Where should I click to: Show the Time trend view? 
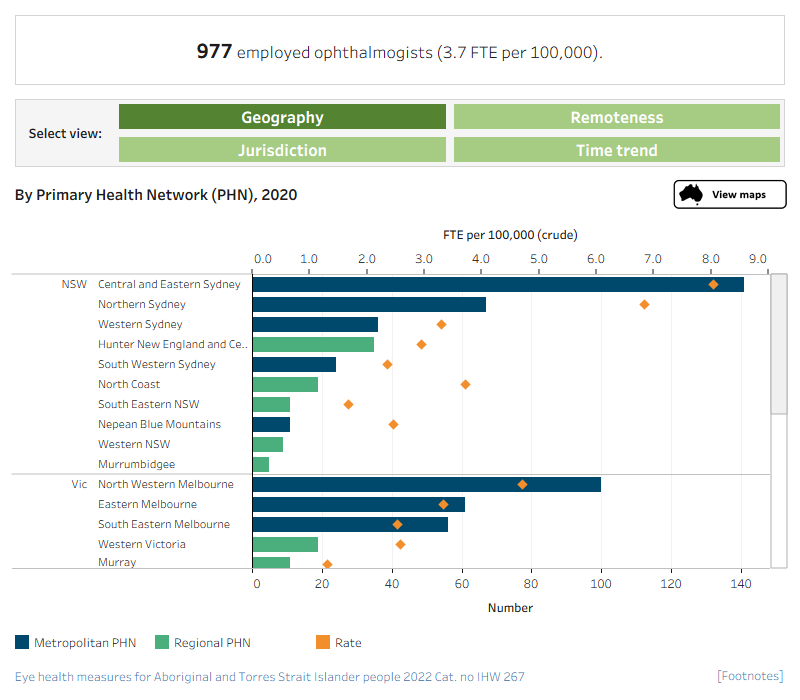coord(617,149)
